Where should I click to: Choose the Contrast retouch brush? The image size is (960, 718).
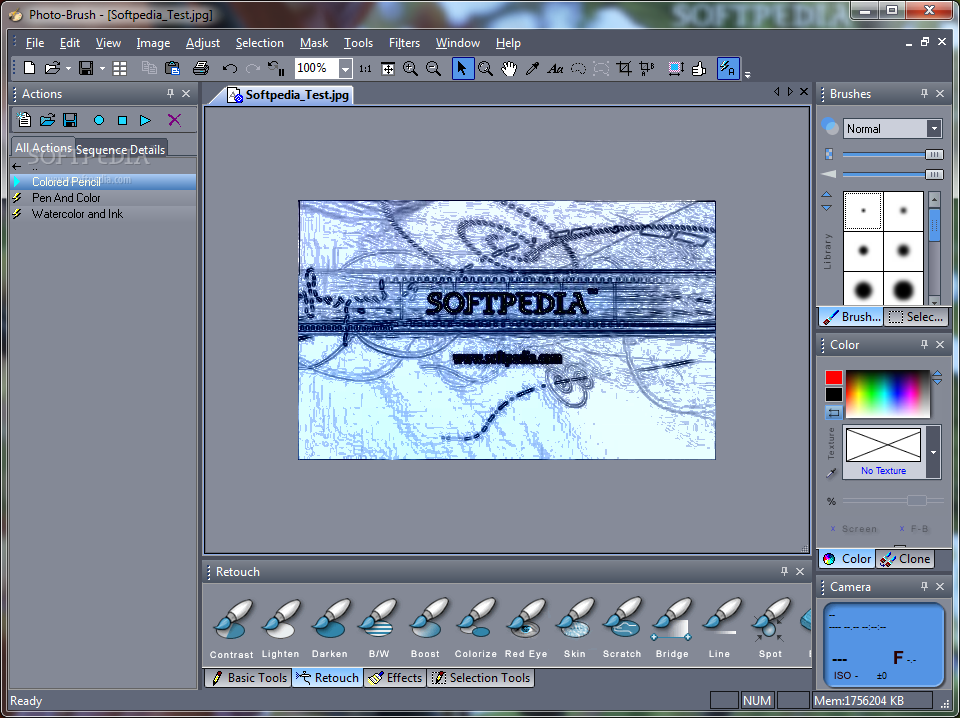coord(231,629)
